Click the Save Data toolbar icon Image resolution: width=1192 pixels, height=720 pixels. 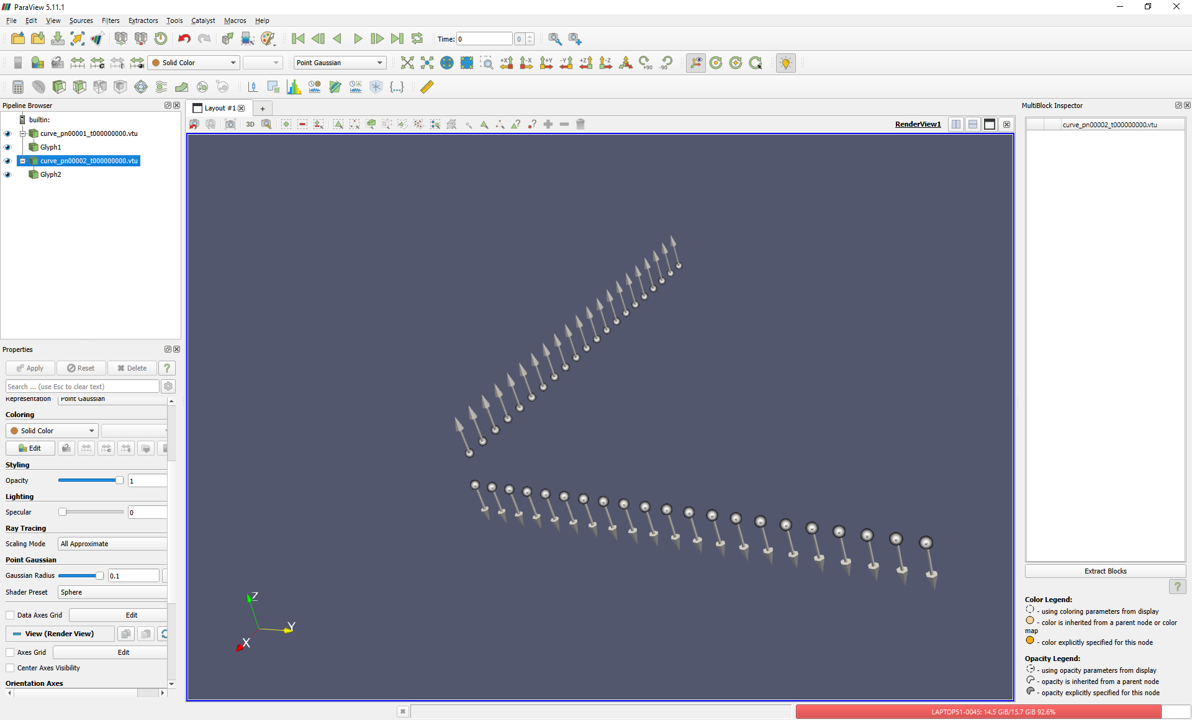57,39
